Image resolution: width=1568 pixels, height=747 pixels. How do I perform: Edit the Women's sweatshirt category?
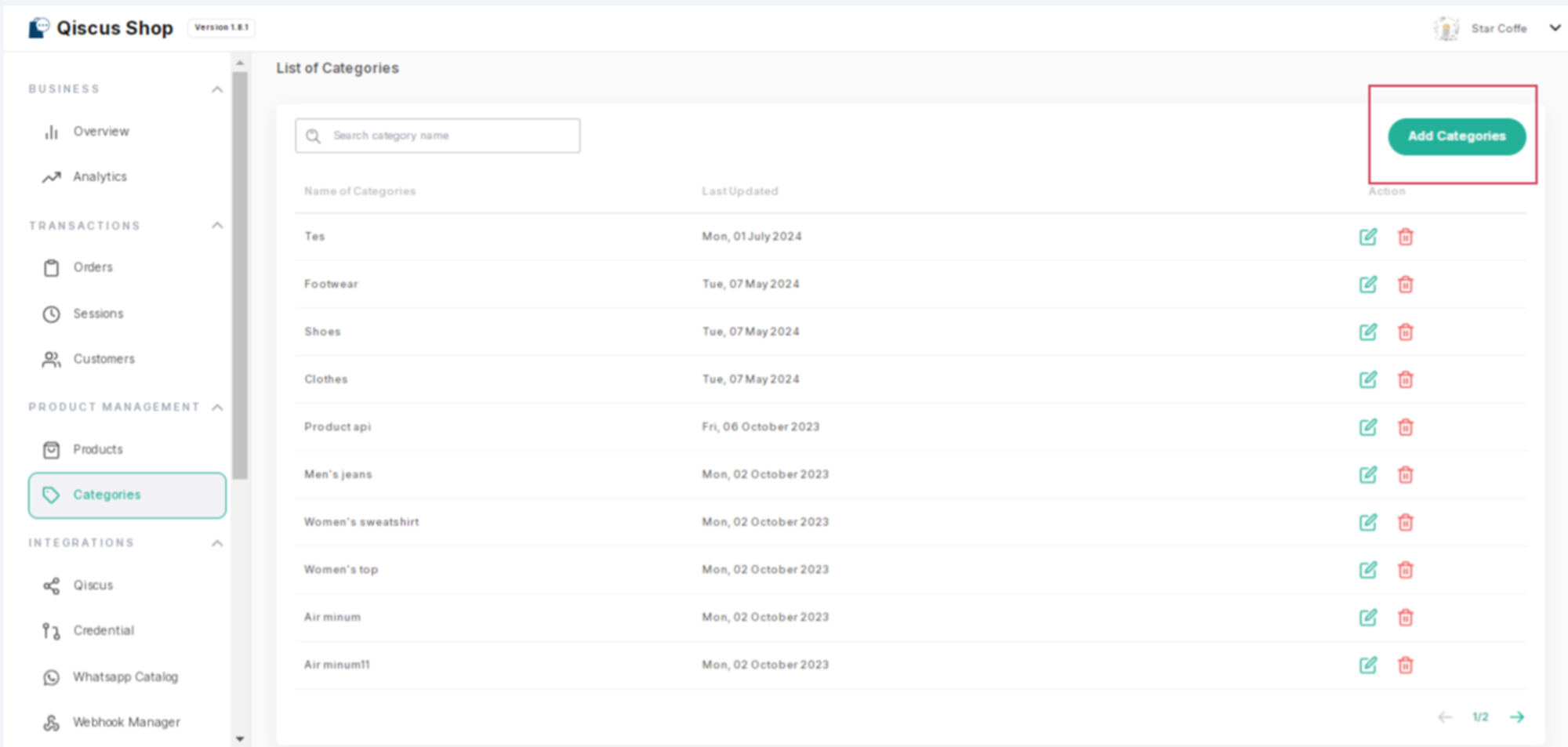pos(1368,522)
